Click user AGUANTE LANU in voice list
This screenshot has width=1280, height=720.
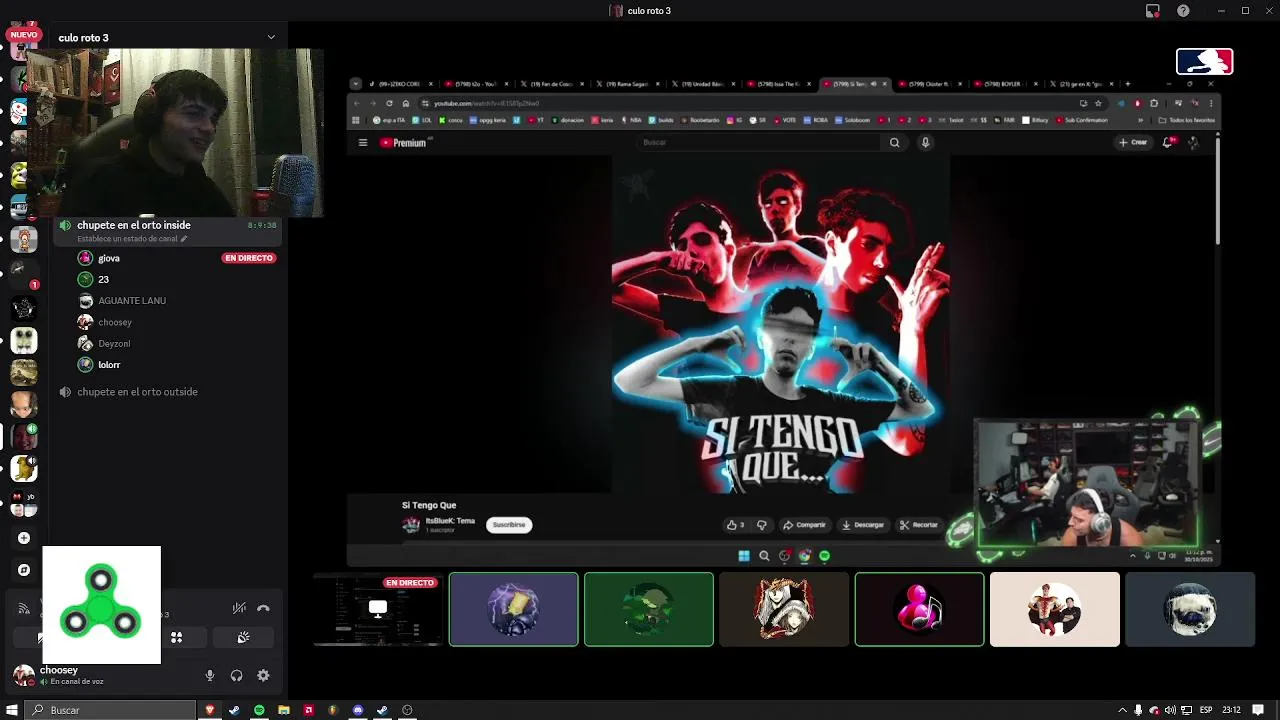132,301
